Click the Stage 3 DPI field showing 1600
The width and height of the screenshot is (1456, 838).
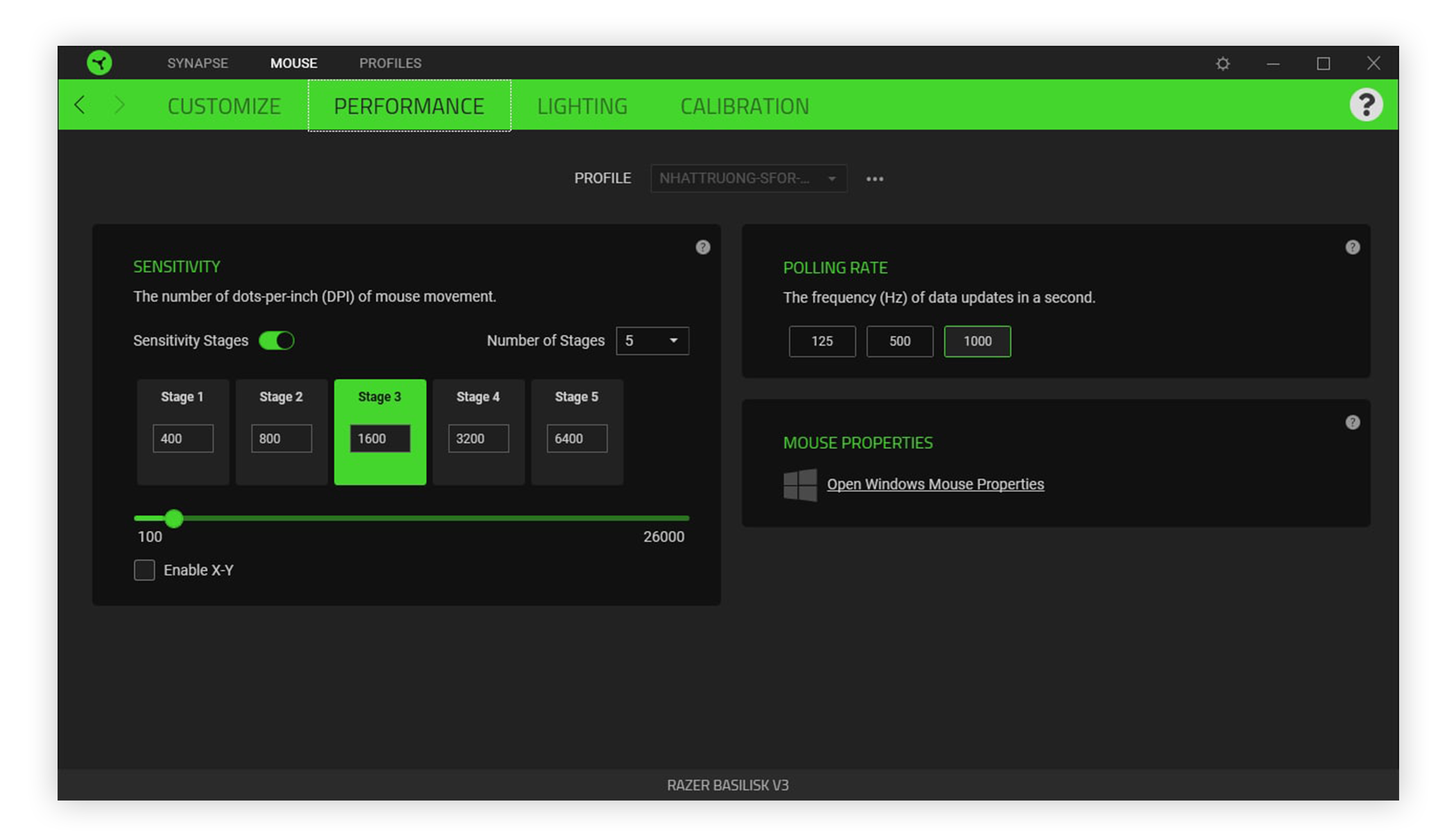click(x=380, y=438)
